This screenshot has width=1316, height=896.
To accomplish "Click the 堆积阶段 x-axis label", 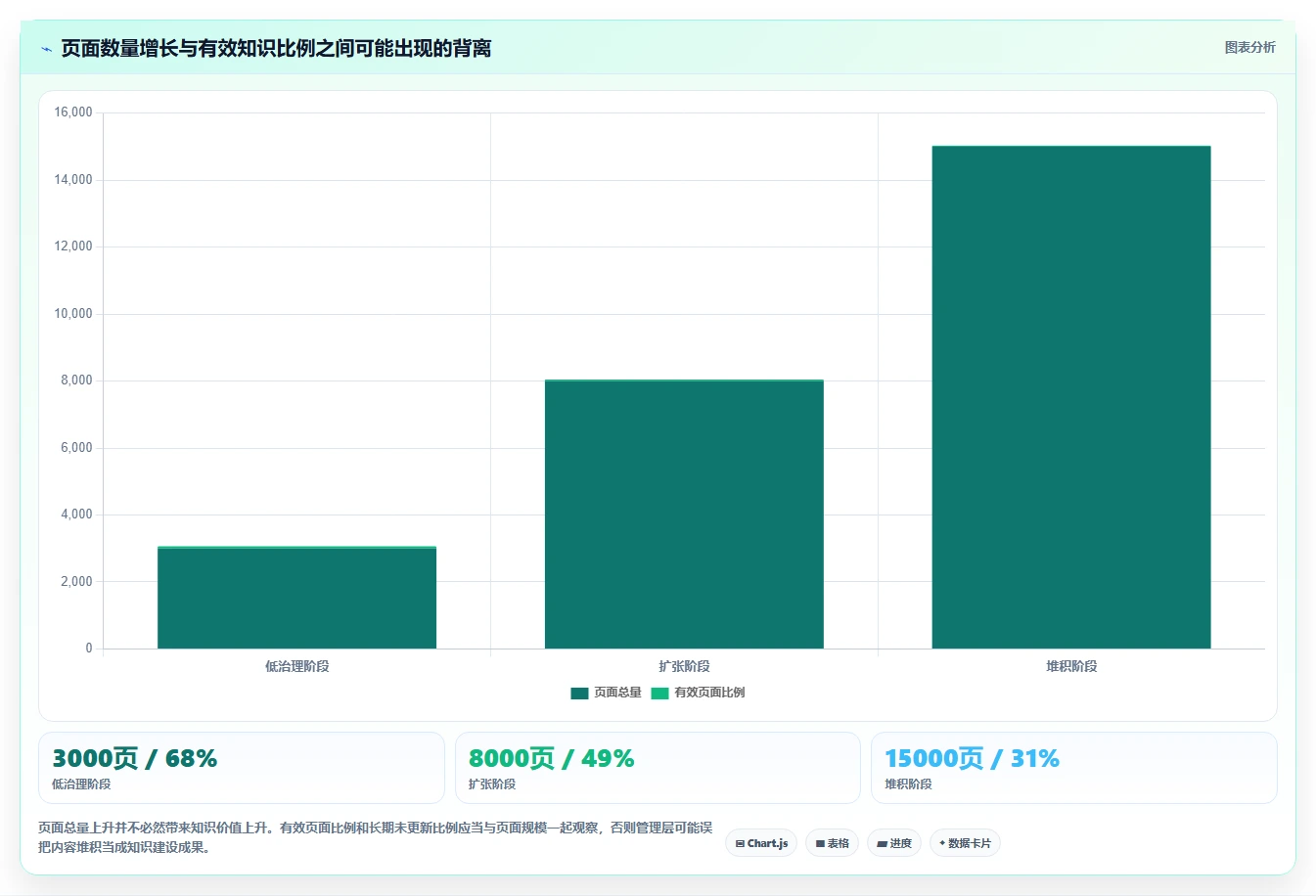I will (x=1071, y=666).
